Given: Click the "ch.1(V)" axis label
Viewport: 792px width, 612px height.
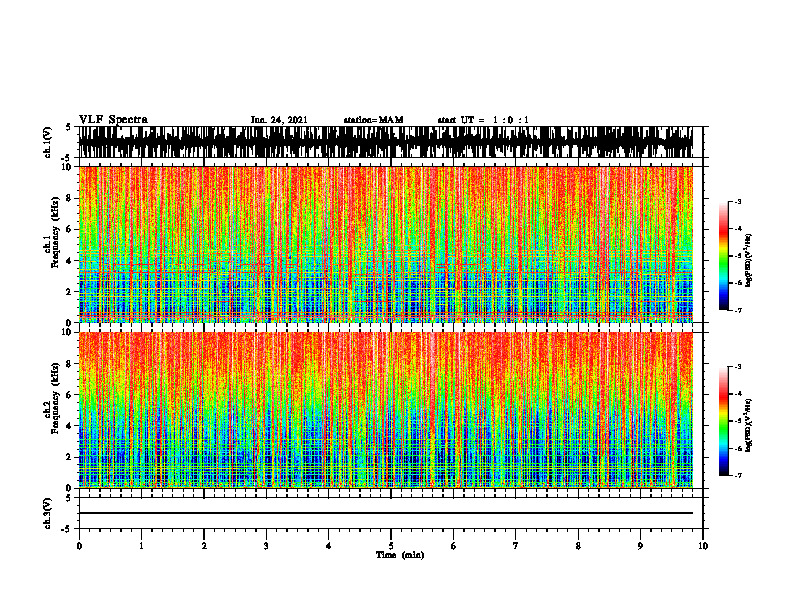Looking at the screenshot, I should [48, 142].
